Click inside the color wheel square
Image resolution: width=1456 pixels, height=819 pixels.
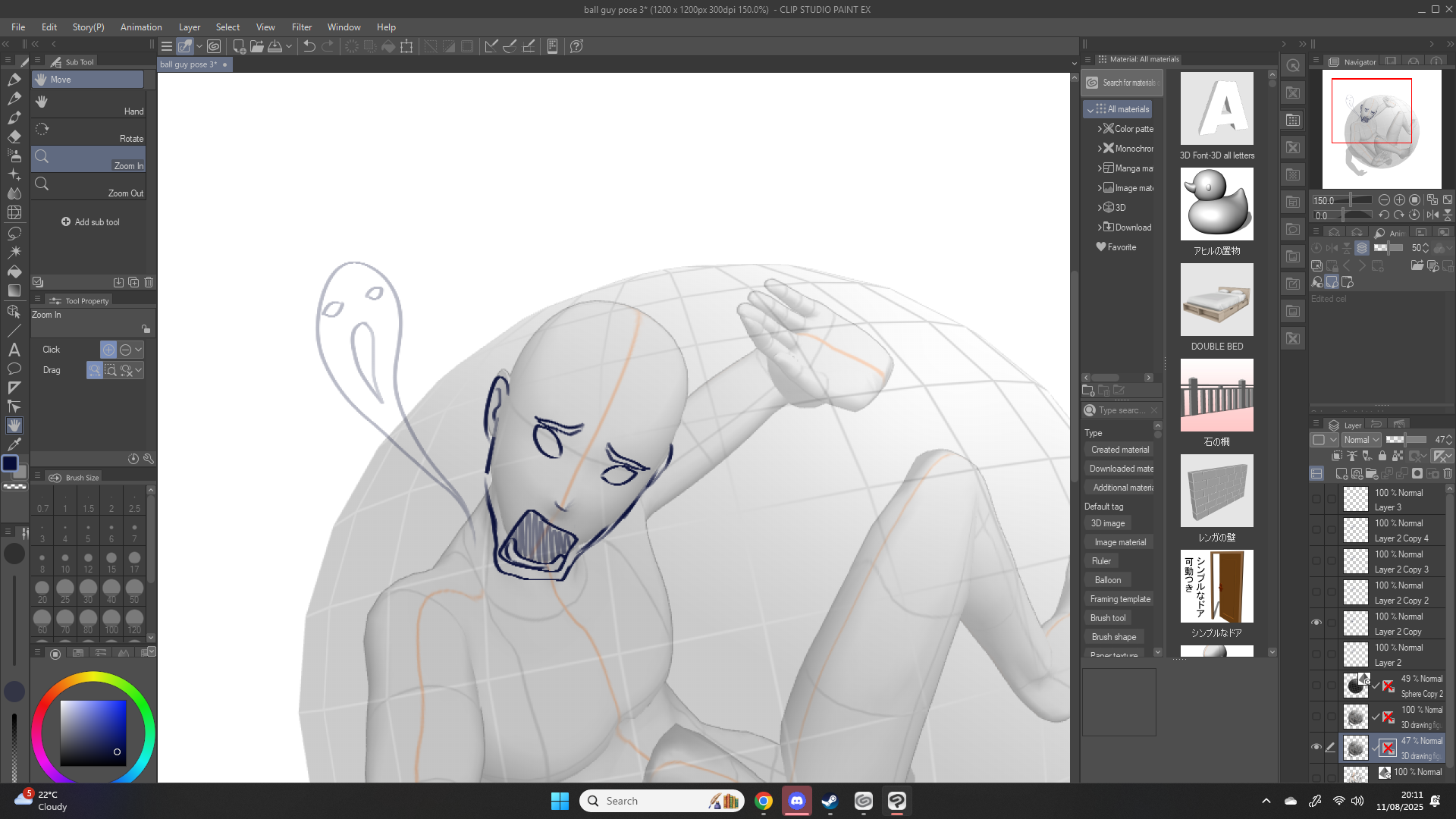(x=93, y=733)
